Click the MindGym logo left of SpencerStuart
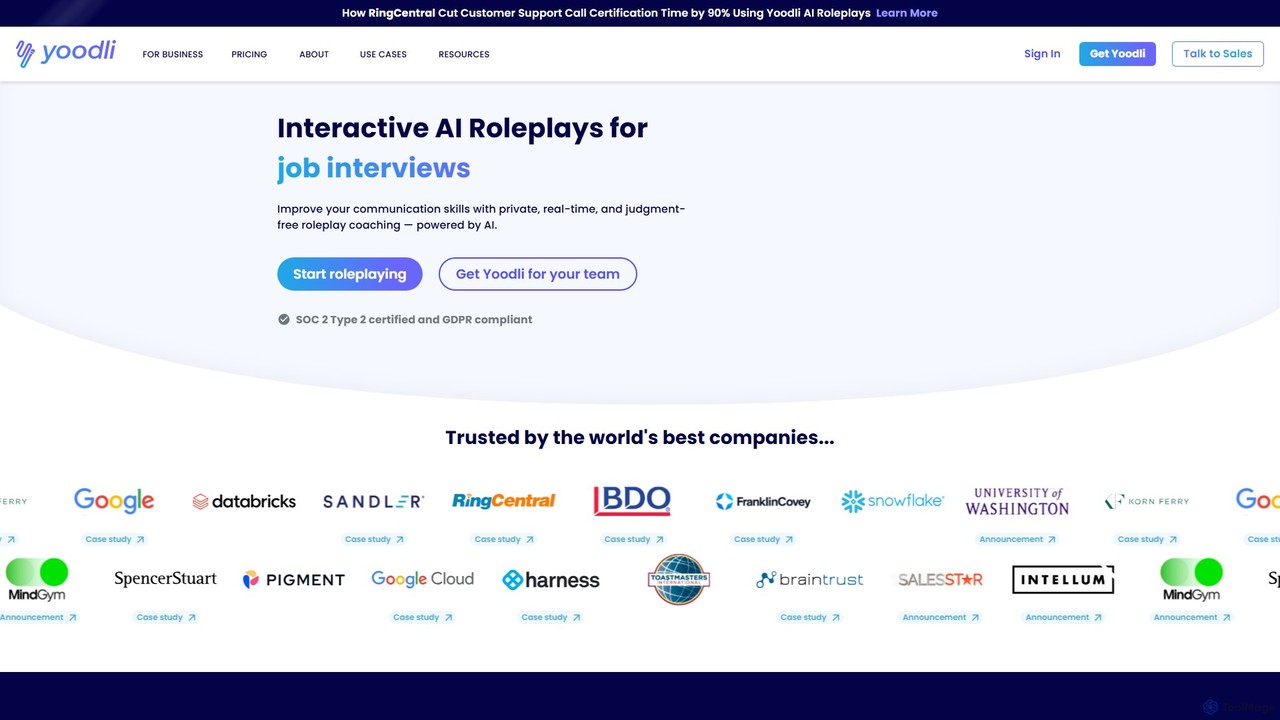 37,579
